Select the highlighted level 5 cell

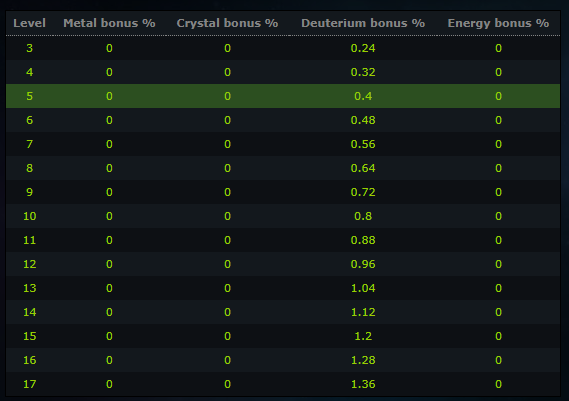pyautogui.click(x=29, y=96)
